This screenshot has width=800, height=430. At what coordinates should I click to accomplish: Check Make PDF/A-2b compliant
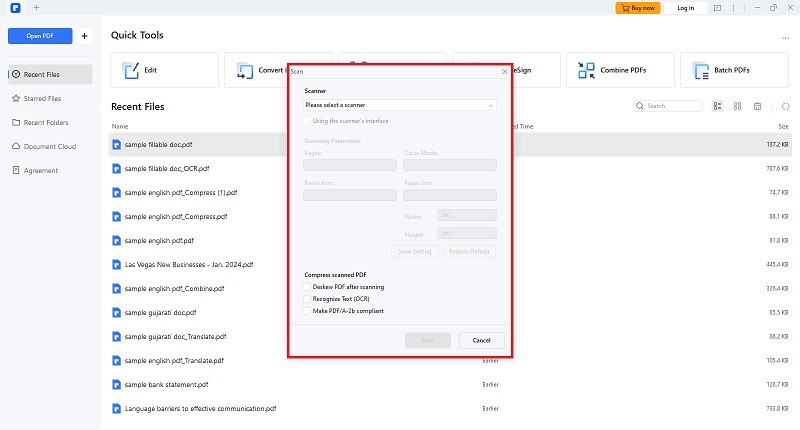point(307,311)
